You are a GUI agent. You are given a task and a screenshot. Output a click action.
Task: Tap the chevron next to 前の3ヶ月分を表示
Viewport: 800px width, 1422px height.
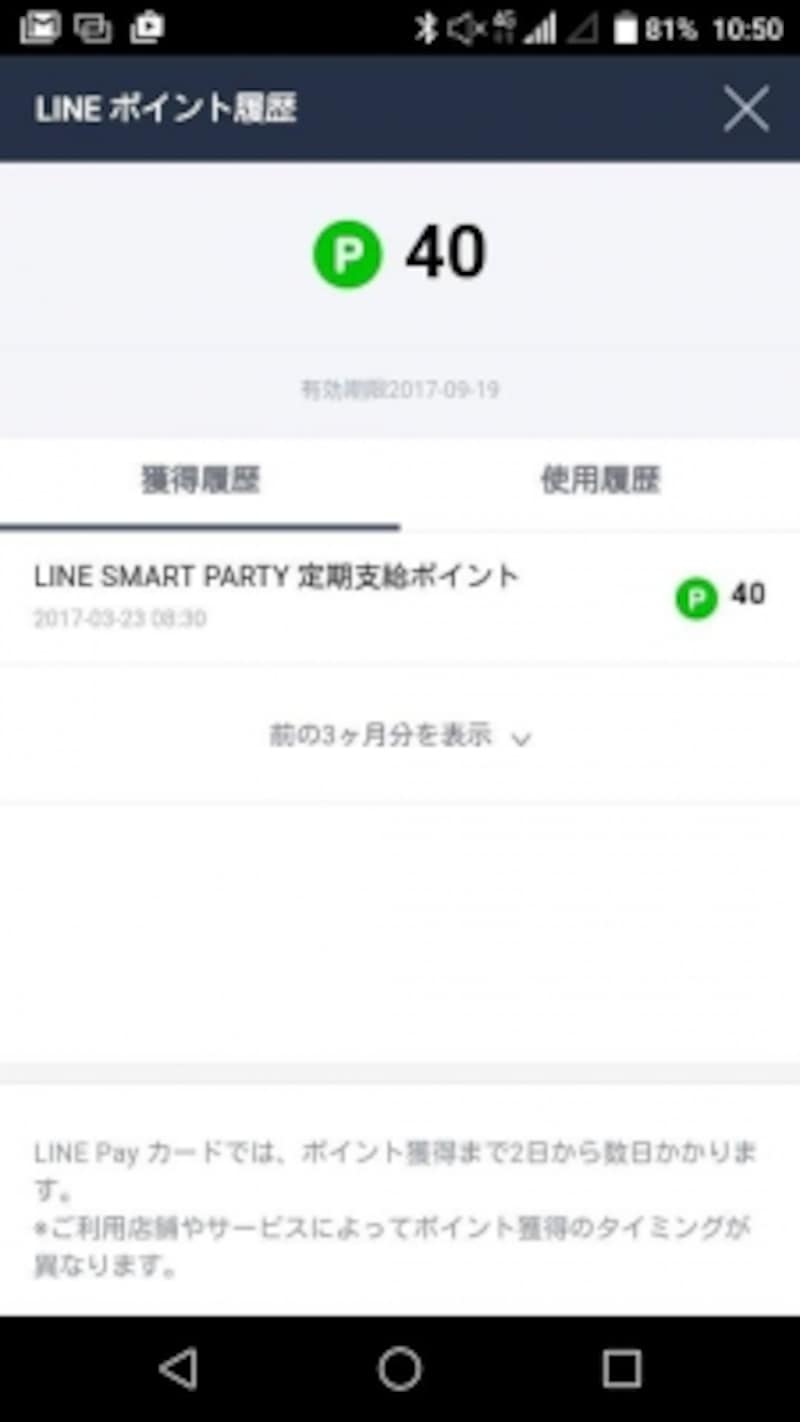point(518,740)
